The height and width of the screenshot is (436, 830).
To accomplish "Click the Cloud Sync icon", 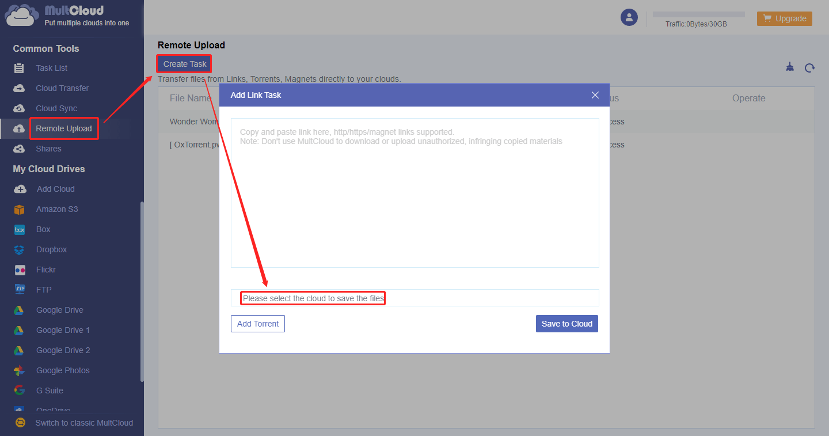I will 19,108.
